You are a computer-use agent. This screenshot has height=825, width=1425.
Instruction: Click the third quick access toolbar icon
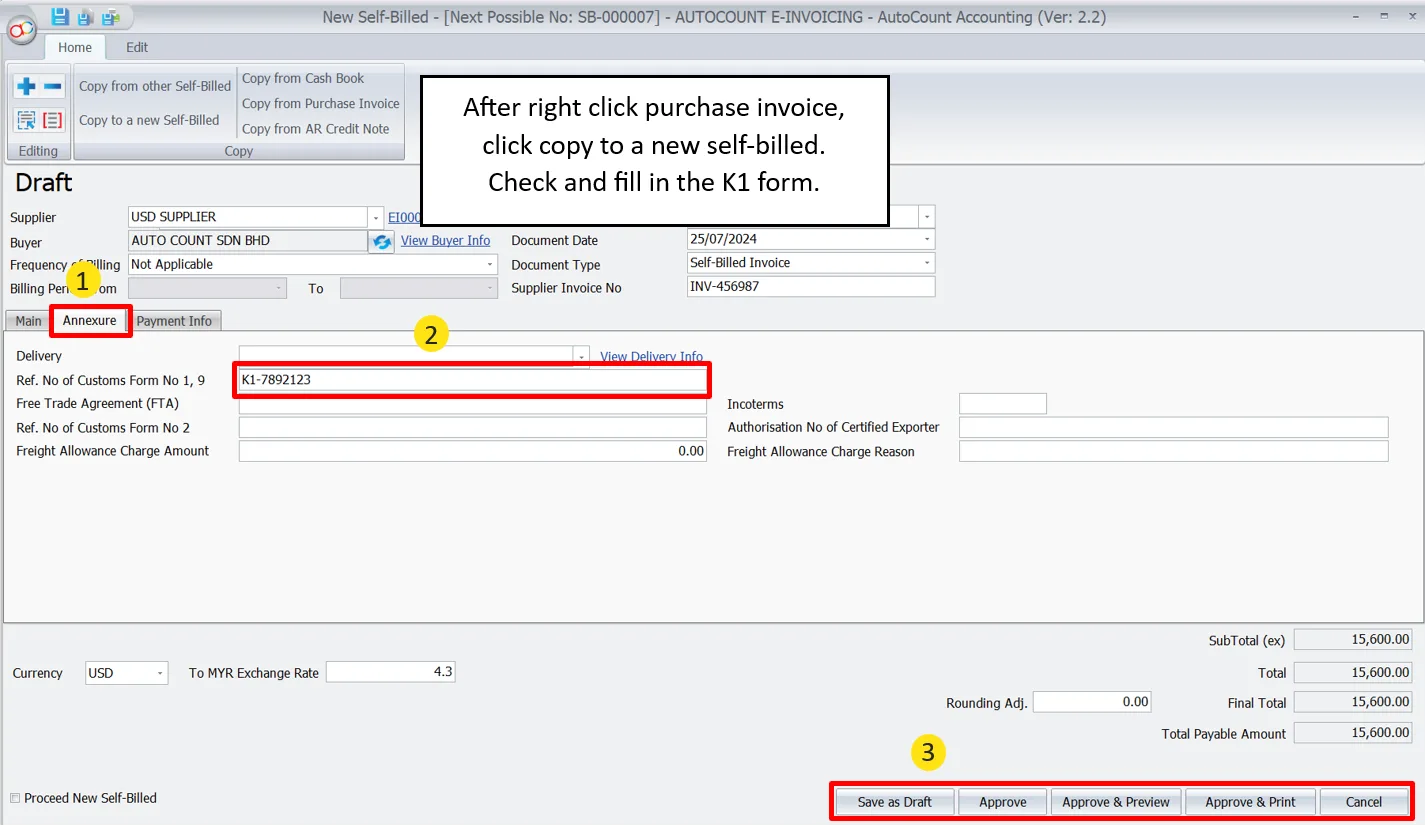click(110, 17)
